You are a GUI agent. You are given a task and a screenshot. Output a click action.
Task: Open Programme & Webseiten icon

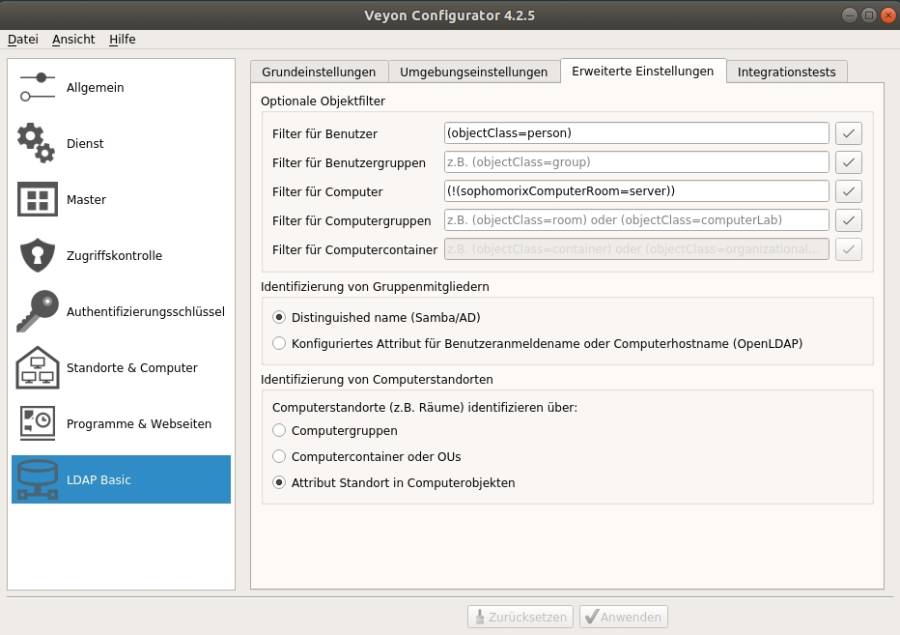coord(37,423)
